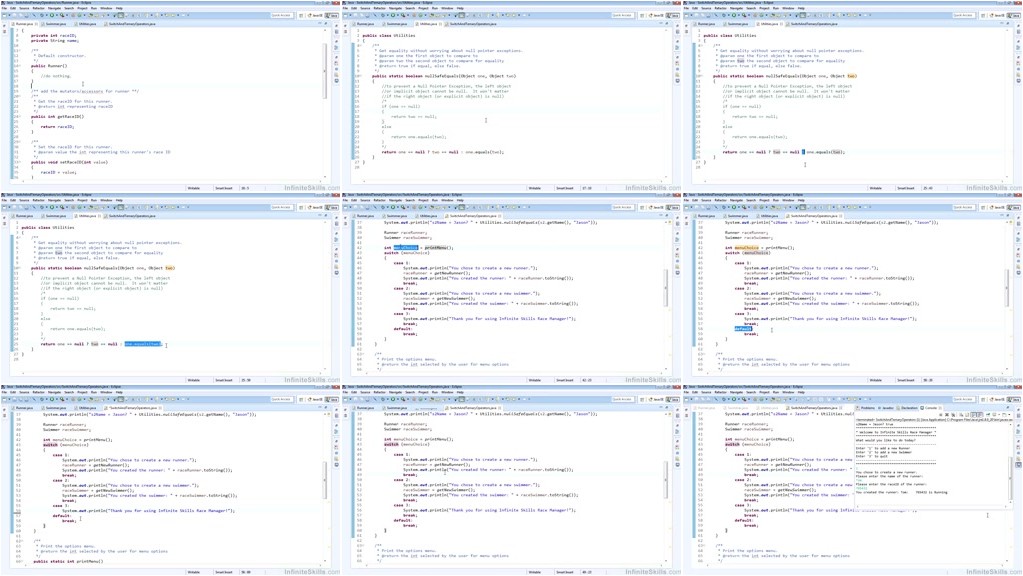Click Clear Console icon in Console toolbar
Viewport: 1023px width, 576px height.
(x=961, y=415)
